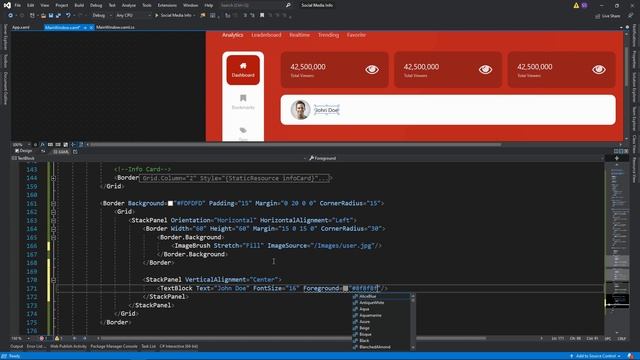This screenshot has height=360, width=640.
Task: Select Trending tab in designer preview
Action: (x=329, y=35)
